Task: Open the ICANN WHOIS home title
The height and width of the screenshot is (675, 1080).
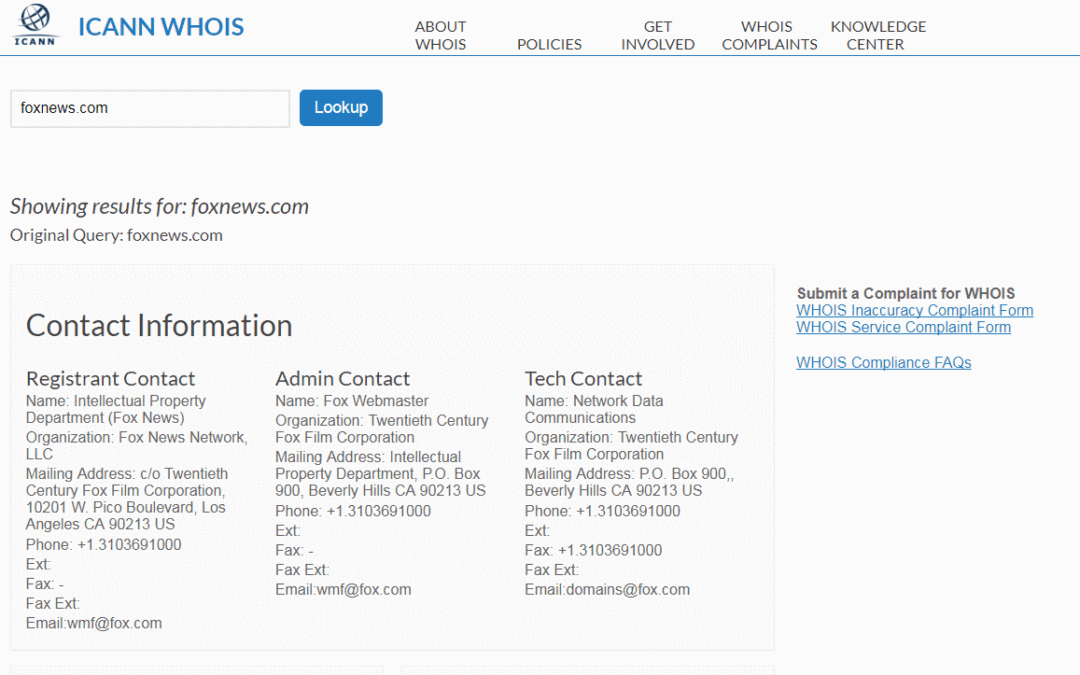Action: point(161,27)
